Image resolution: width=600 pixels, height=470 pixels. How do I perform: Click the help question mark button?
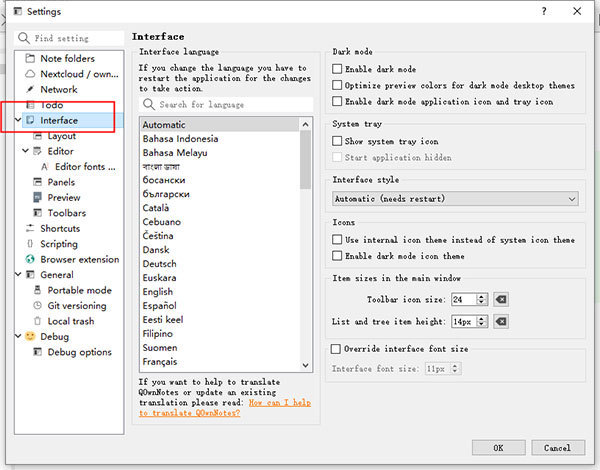point(544,11)
